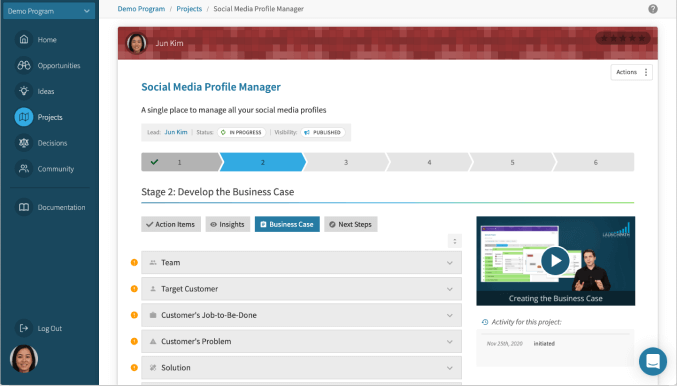Image resolution: width=677 pixels, height=386 pixels.
Task: Switch to the Action Items tab
Action: pyautogui.click(x=171, y=224)
